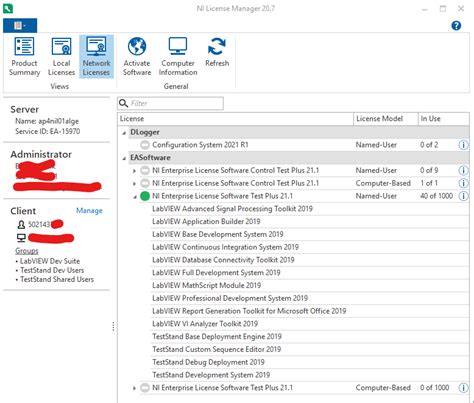Viewport: 474px width, 403px height.
Task: Open the blue application menu button
Action: pos(20,25)
